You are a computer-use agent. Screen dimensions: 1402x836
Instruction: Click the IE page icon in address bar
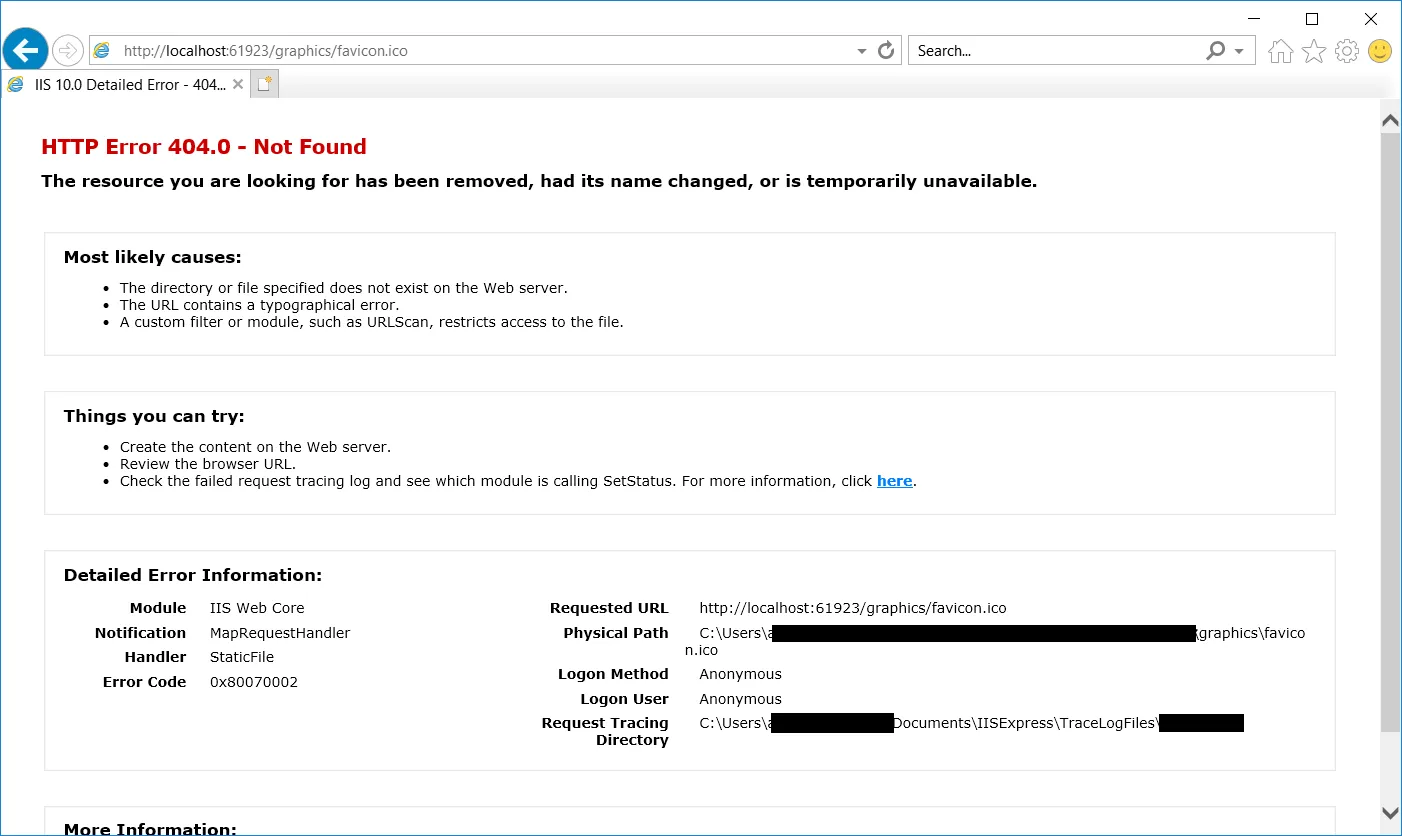point(101,50)
